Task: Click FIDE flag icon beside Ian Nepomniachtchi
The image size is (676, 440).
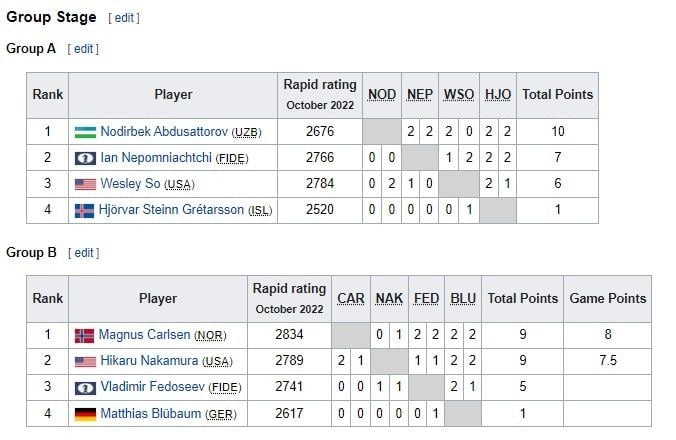Action: coord(85,159)
